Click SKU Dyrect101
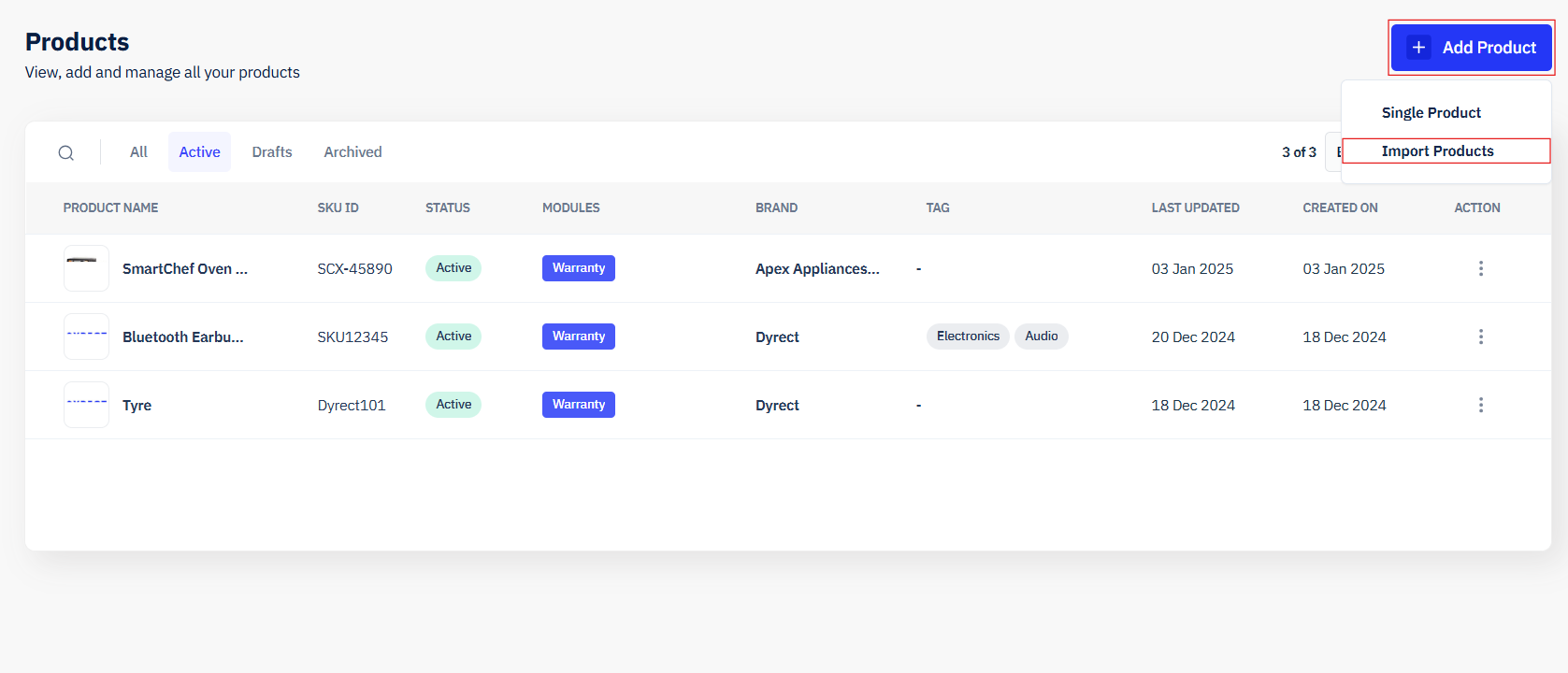Screen dimensions: 1568x673 pos(352,405)
